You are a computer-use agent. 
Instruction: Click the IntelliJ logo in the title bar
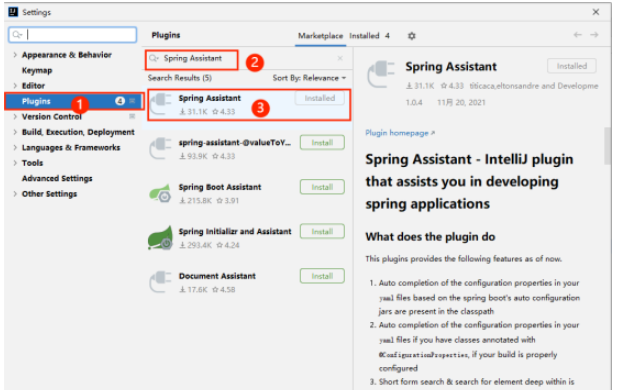point(13,12)
